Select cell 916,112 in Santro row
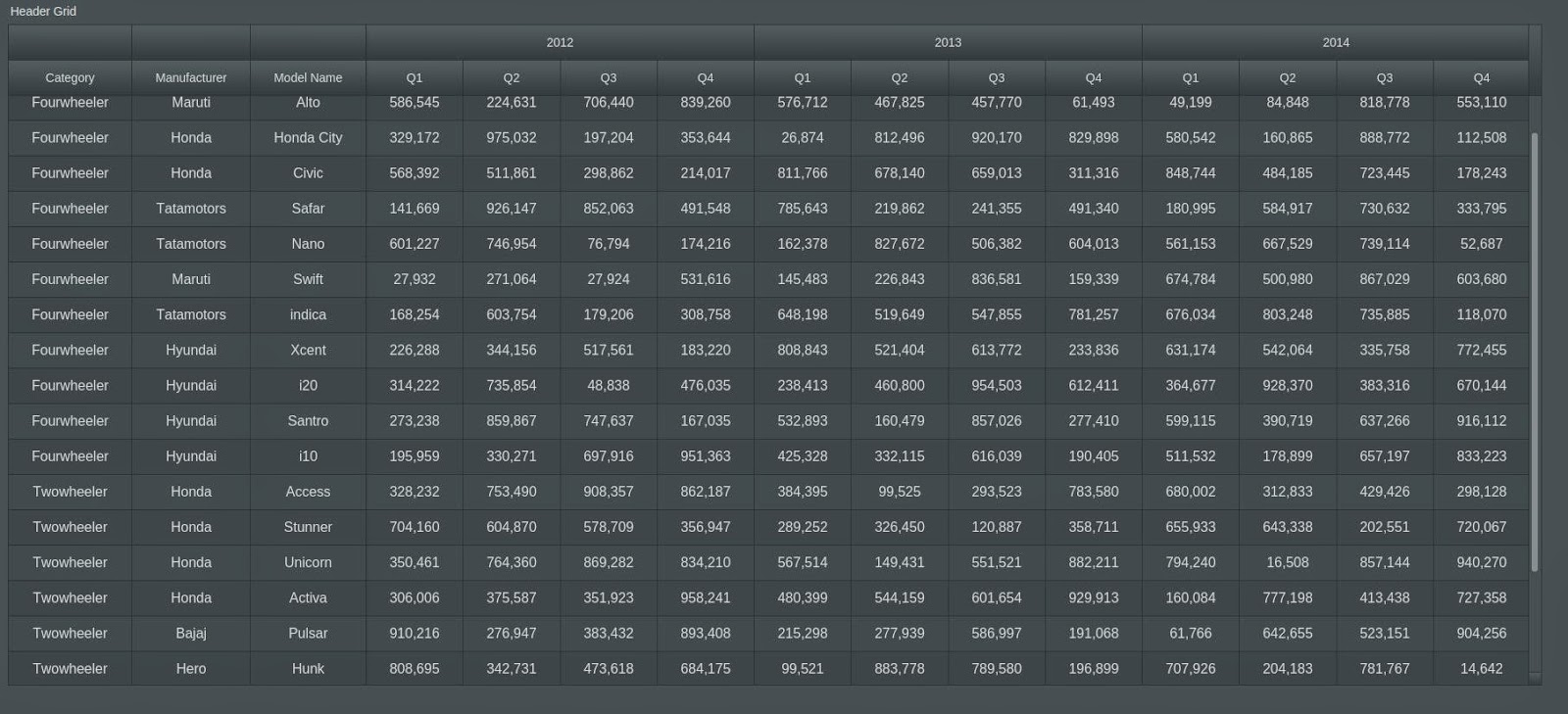The width and height of the screenshot is (1568, 714). (1481, 421)
